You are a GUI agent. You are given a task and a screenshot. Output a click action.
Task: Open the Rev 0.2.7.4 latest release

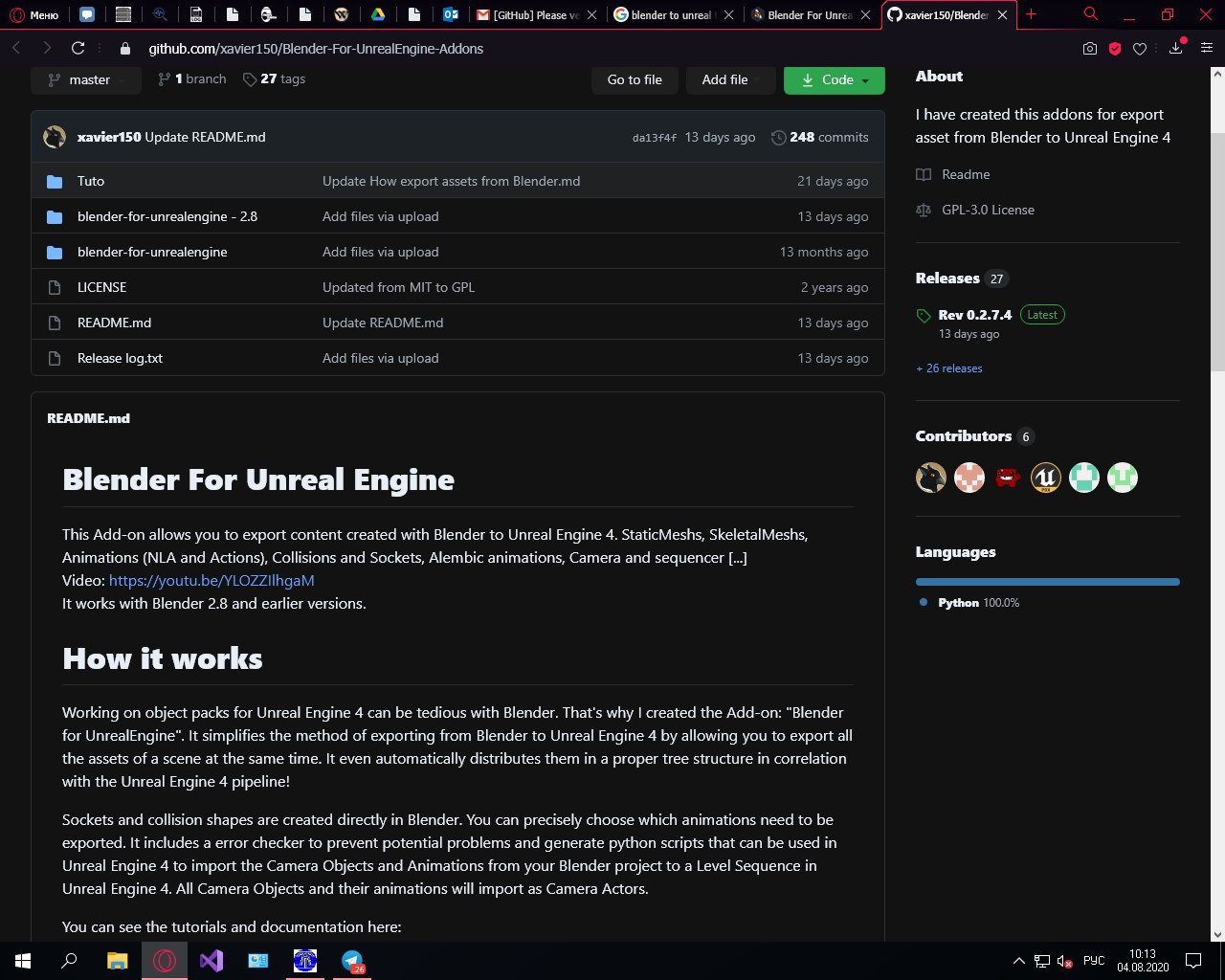974,315
